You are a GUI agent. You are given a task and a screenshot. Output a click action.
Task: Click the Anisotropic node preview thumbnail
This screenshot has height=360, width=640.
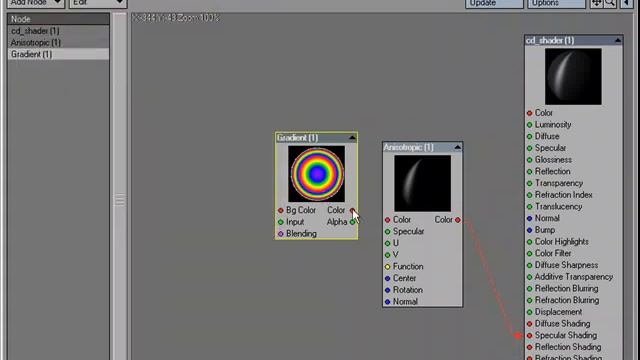[x=422, y=183]
